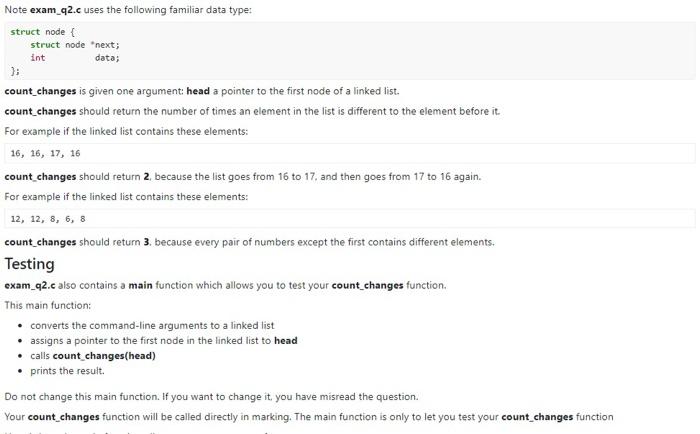Click the '12, 12, 8, 6, 8' example box
This screenshot has width=700, height=434.
click(350, 219)
